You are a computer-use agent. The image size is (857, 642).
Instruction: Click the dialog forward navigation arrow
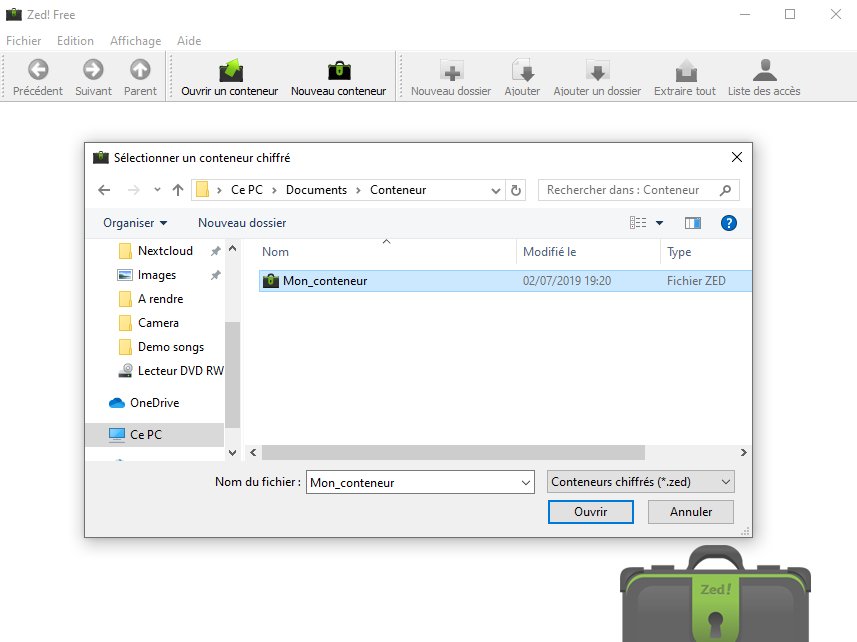coord(133,190)
